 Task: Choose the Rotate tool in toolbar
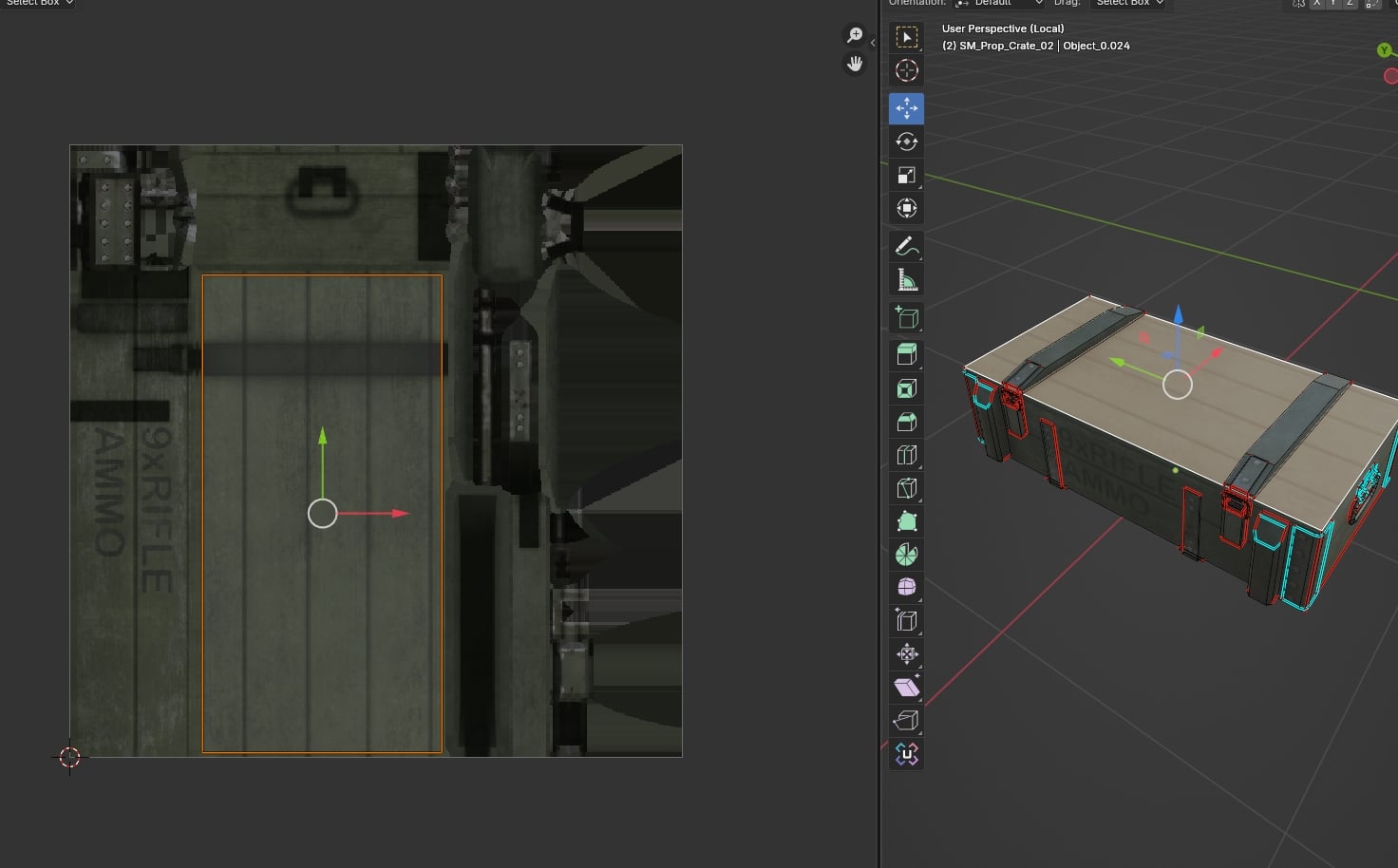point(906,142)
